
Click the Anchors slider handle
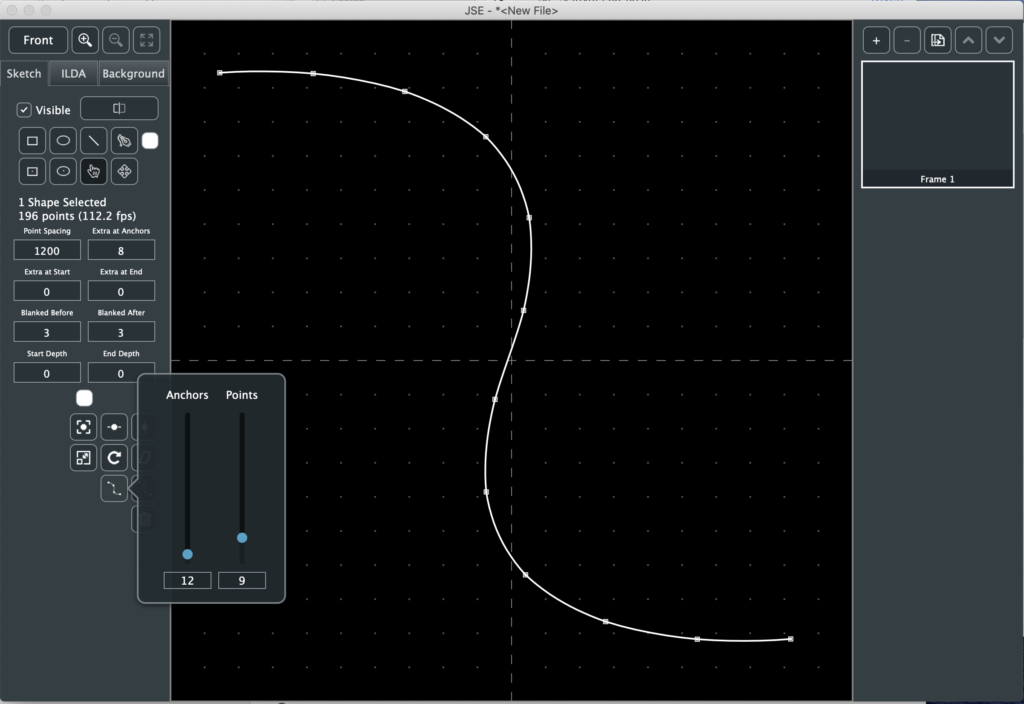point(187,554)
